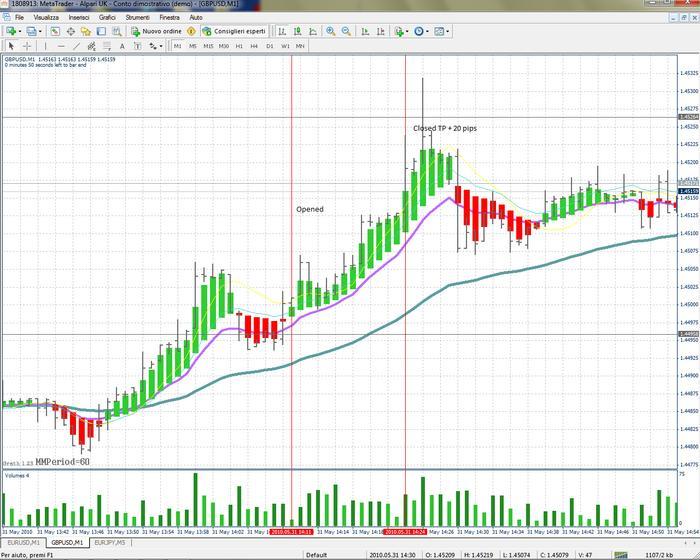
Task: Open the Strumenti menu
Action: pyautogui.click(x=138, y=17)
